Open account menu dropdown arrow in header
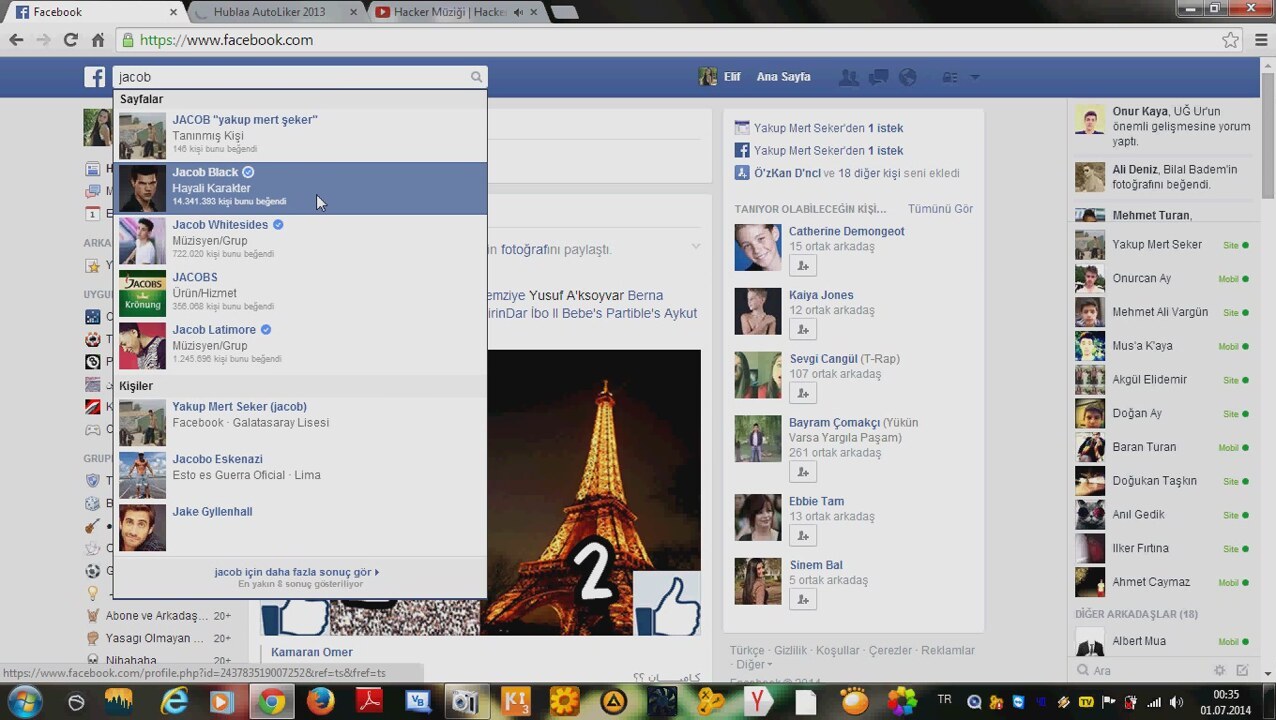This screenshot has height=720, width=1276. point(975,77)
